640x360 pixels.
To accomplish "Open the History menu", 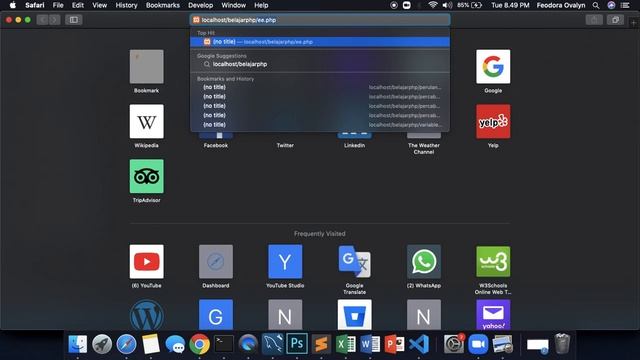I will tap(126, 5).
